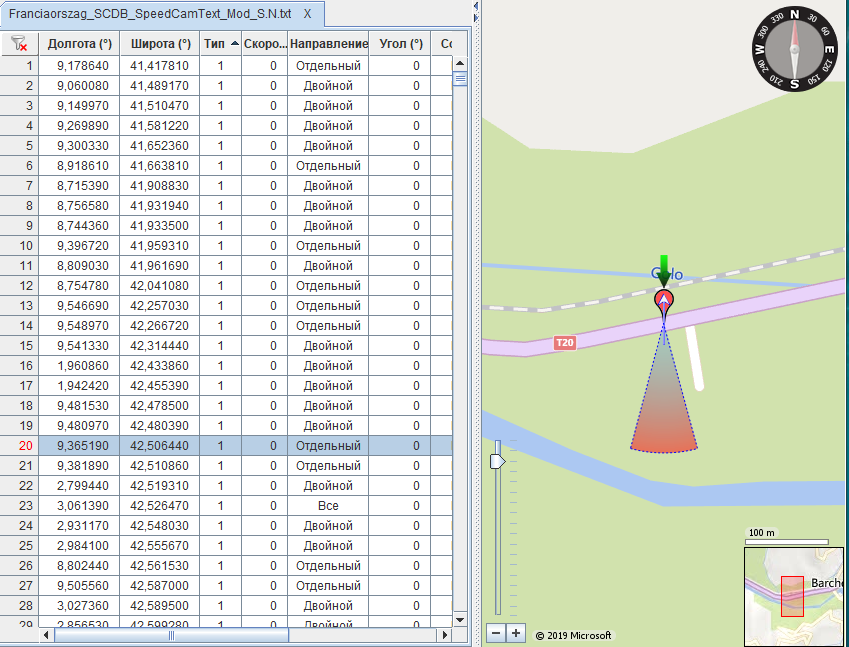Image resolution: width=849 pixels, height=647 pixels.
Task: Sort by the Угол (°) column header
Action: click(400, 44)
